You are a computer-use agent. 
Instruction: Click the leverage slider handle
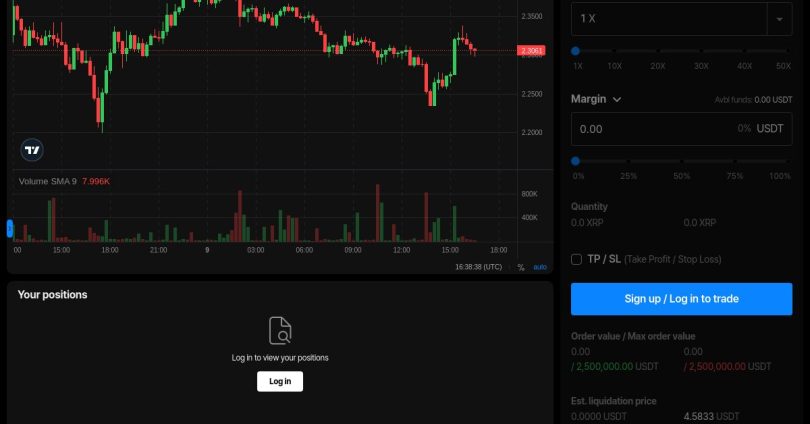tap(576, 50)
